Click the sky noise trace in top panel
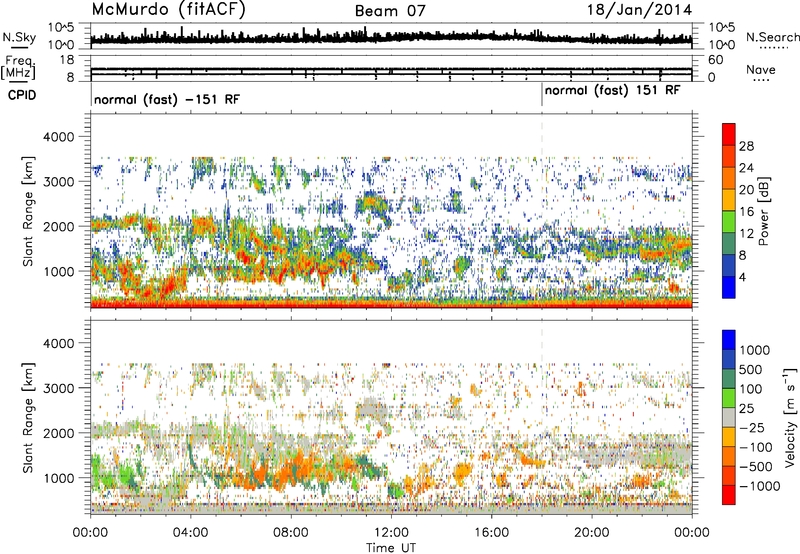 [x=391, y=38]
